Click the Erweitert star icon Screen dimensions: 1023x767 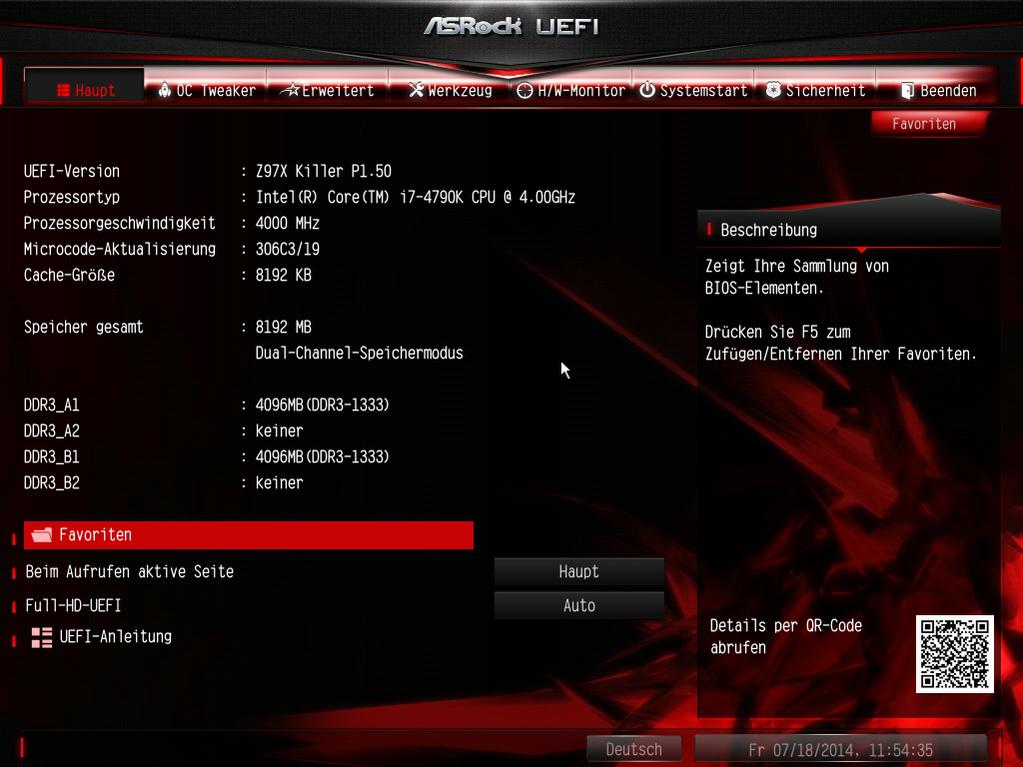[290, 90]
